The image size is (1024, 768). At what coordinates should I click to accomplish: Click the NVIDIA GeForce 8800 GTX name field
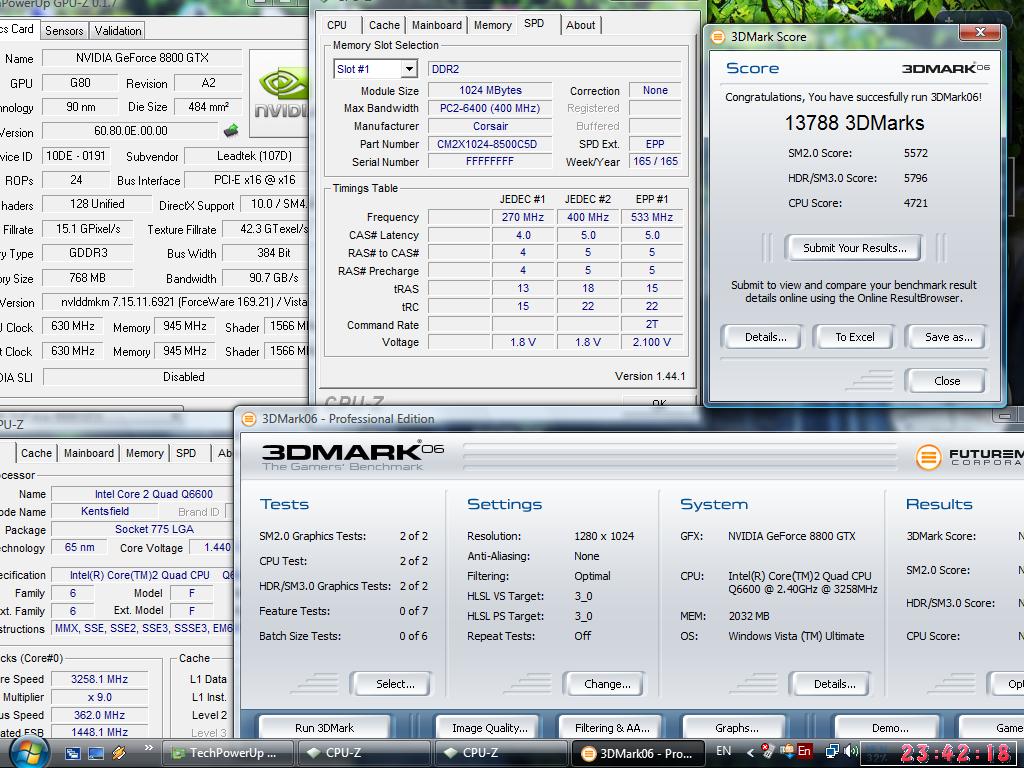[x=142, y=57]
